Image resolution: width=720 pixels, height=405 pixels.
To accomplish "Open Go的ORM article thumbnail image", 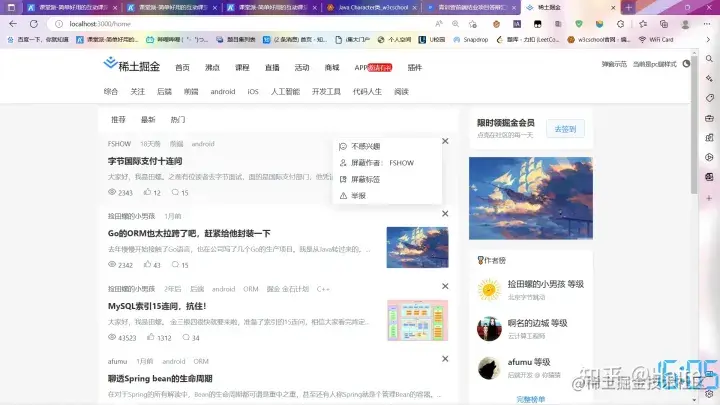I will 417,247.
